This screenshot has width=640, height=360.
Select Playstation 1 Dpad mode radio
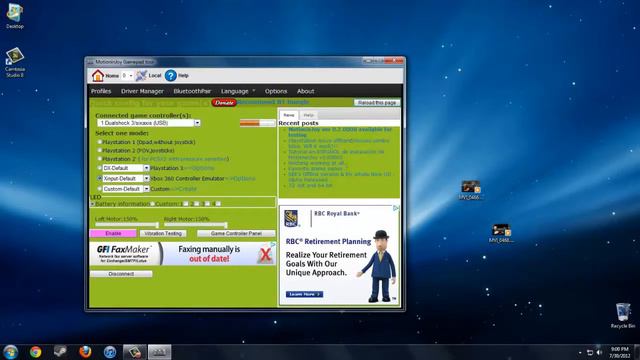tap(99, 142)
